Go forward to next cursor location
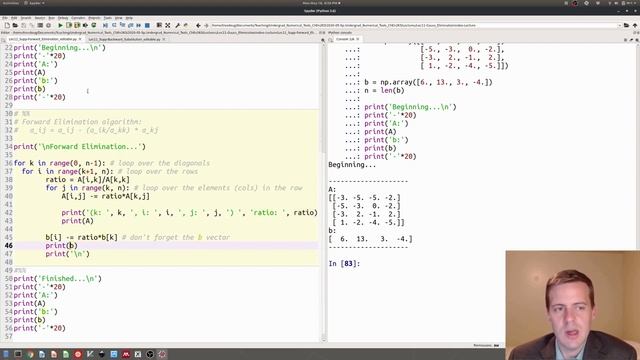The height and width of the screenshot is (360, 640). pos(206,25)
